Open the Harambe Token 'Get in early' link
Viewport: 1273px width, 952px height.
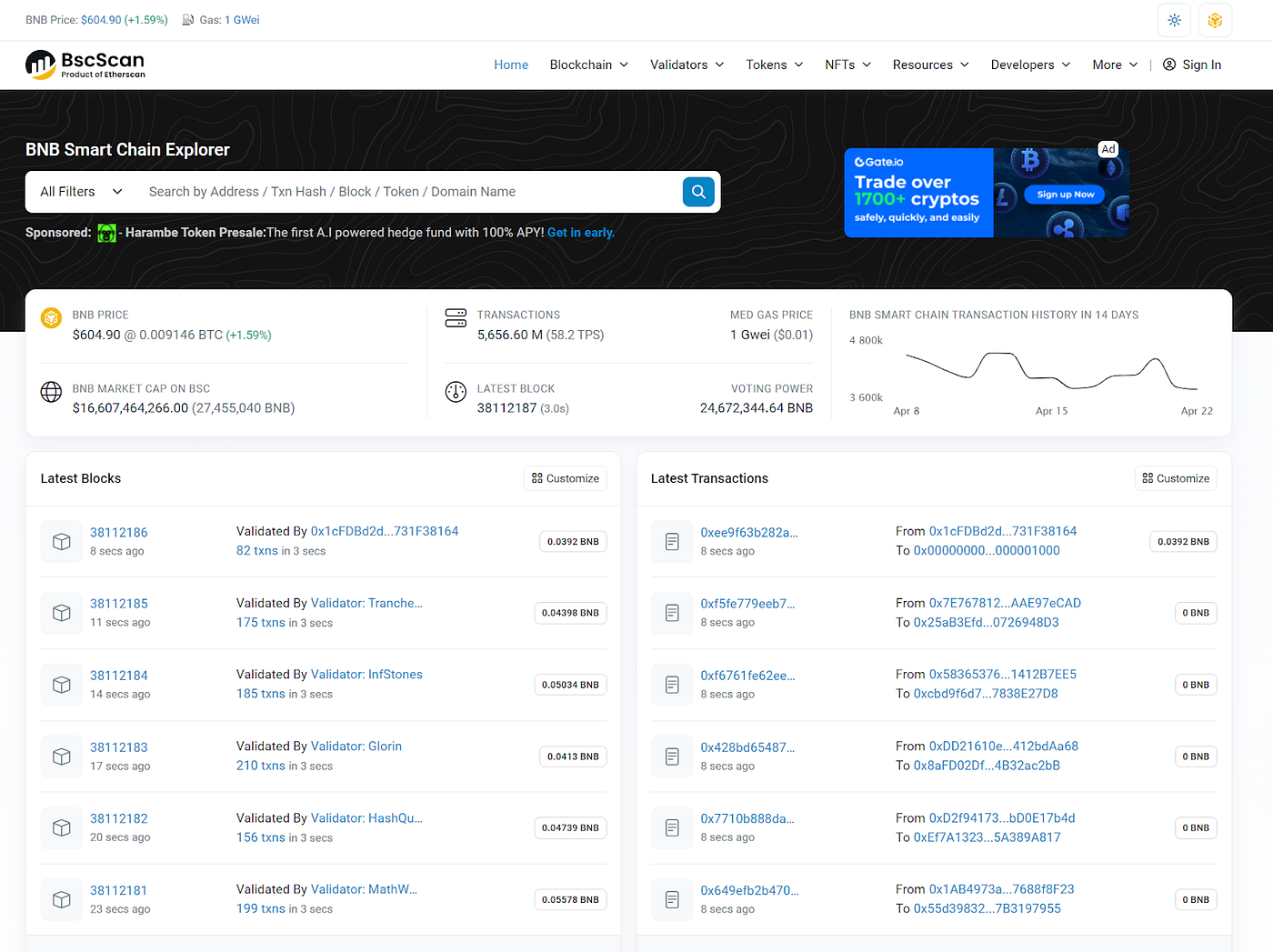pos(580,233)
